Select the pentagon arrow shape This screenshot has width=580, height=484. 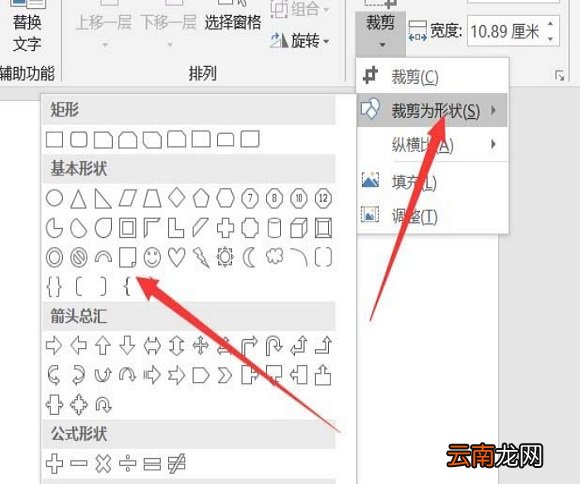coord(201,376)
